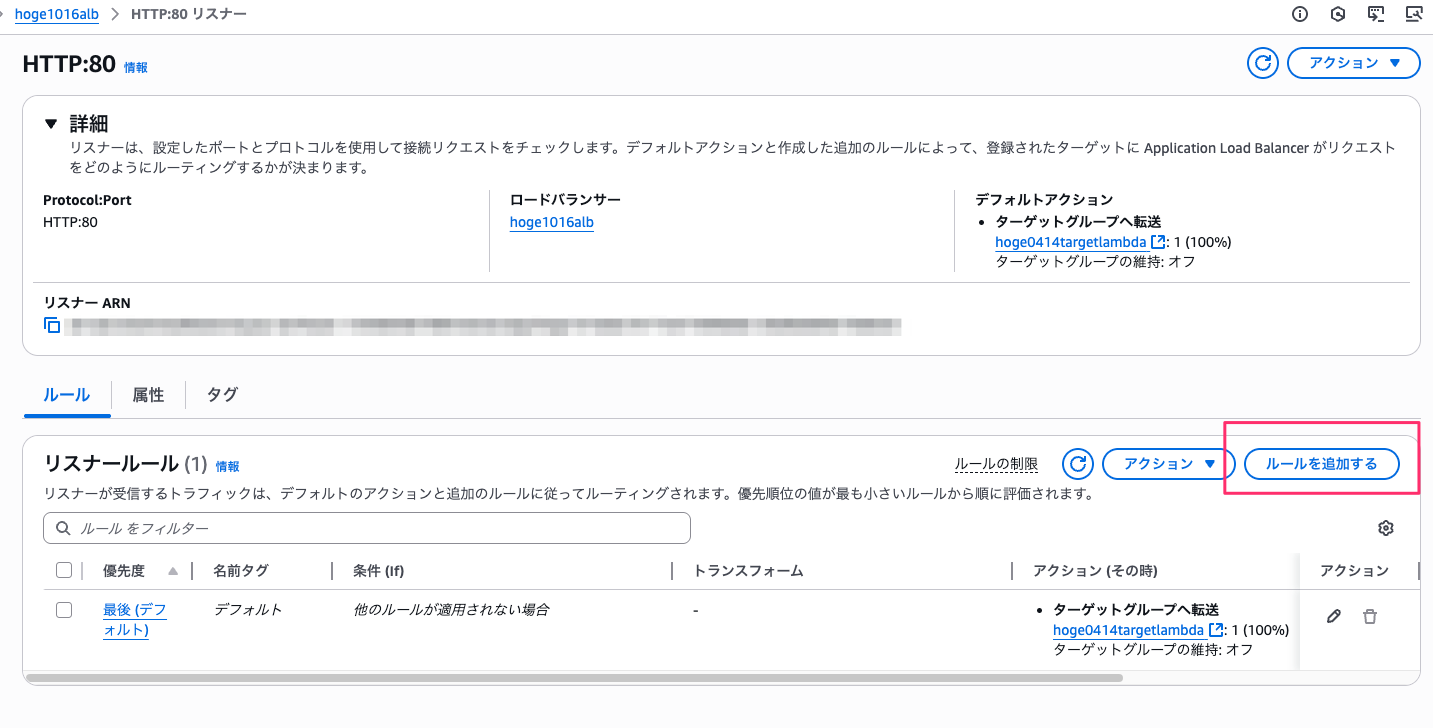Click the ルールを追加する button
1433x728 pixels.
coord(1321,464)
